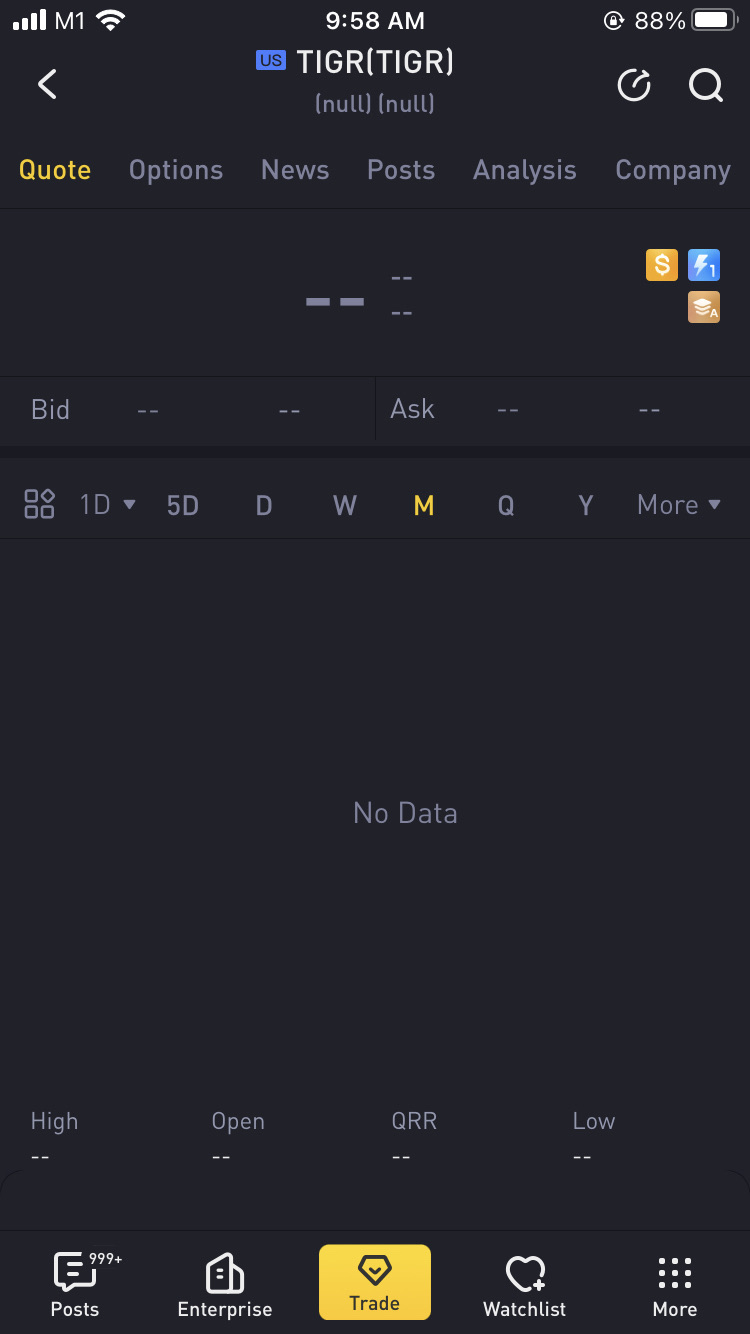Viewport: 750px width, 1334px height.
Task: Add to Watchlist via heart icon
Action: [525, 1284]
